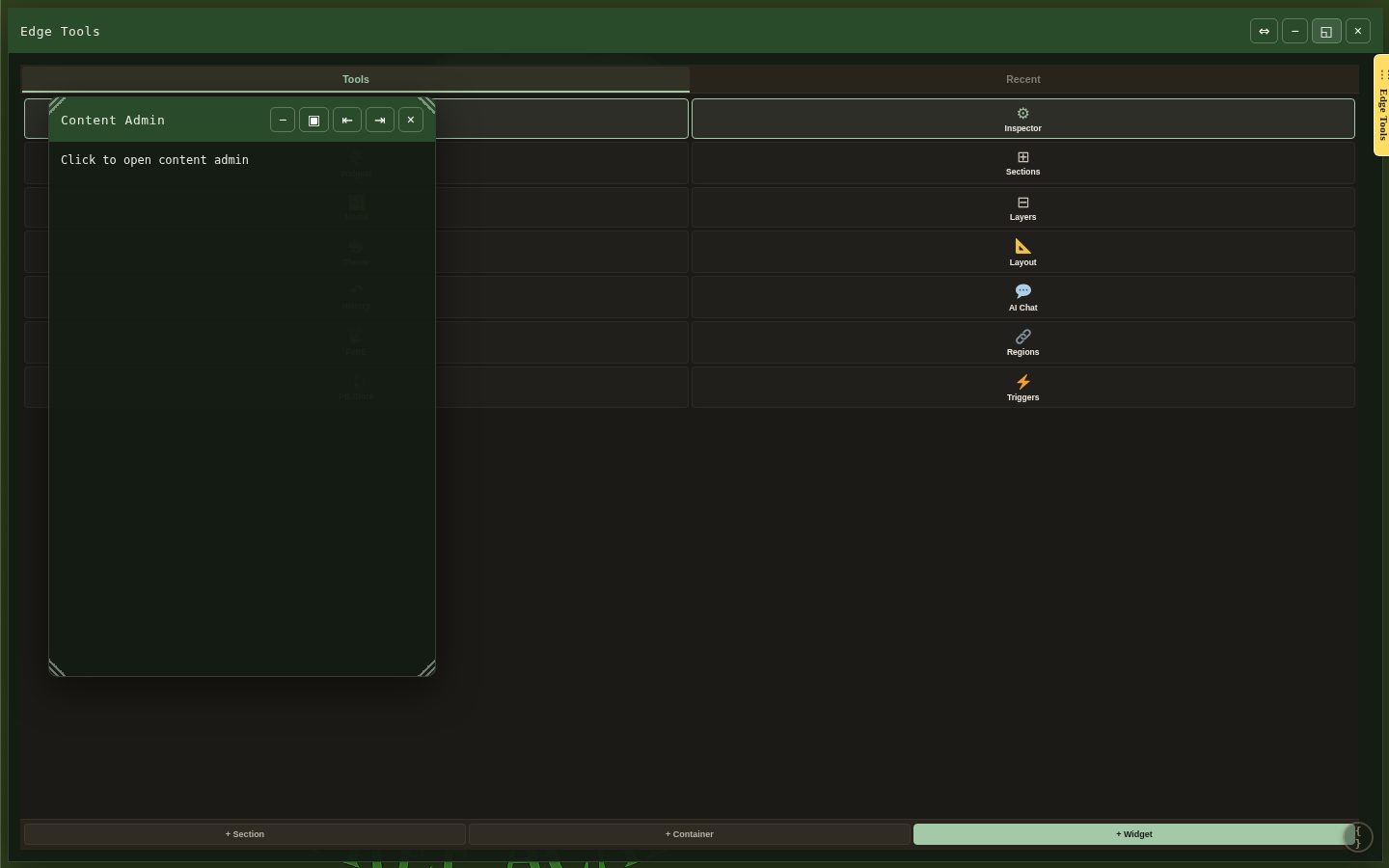The height and width of the screenshot is (868, 1389).
Task: Dock Content Admin panel to the right
Action: pyautogui.click(x=380, y=120)
